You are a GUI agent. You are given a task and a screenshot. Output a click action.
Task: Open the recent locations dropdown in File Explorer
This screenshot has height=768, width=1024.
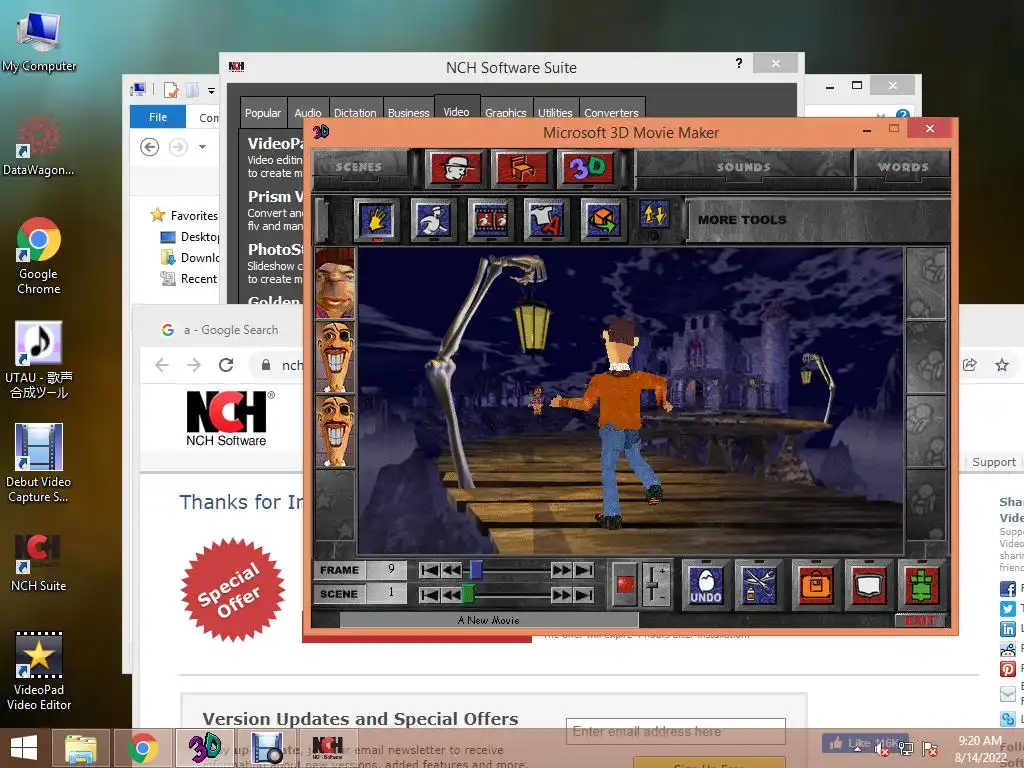pyautogui.click(x=202, y=147)
